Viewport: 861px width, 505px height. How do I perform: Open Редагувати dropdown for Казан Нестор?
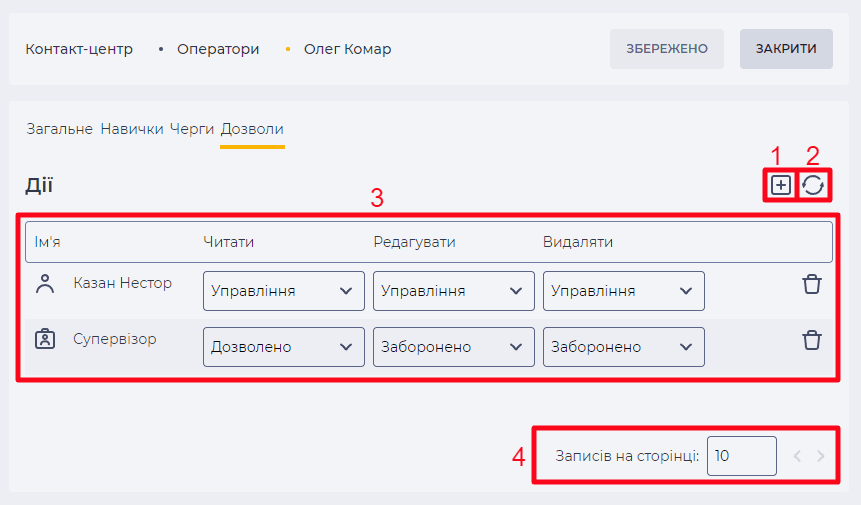click(454, 291)
